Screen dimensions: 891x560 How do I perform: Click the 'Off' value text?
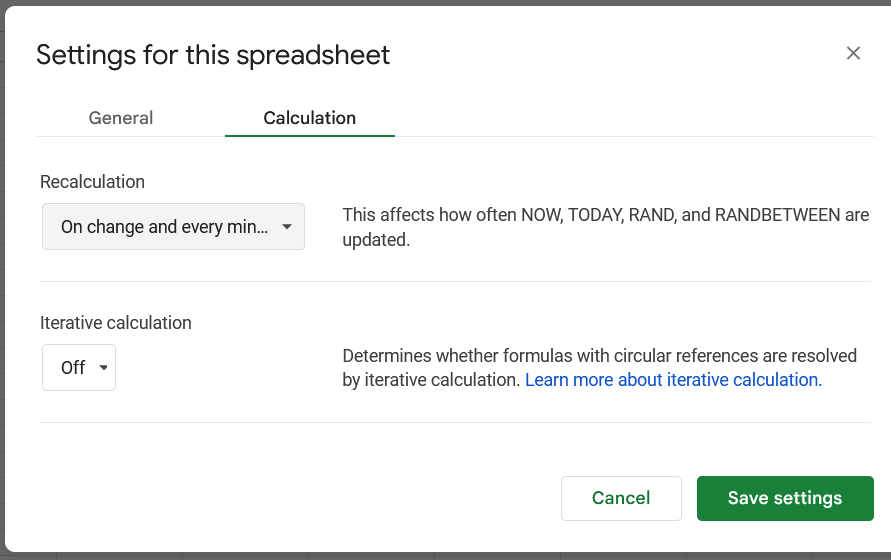click(73, 368)
